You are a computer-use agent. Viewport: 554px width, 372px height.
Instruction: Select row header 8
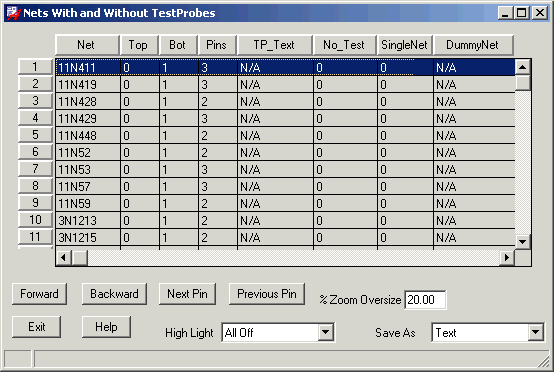click(35, 185)
